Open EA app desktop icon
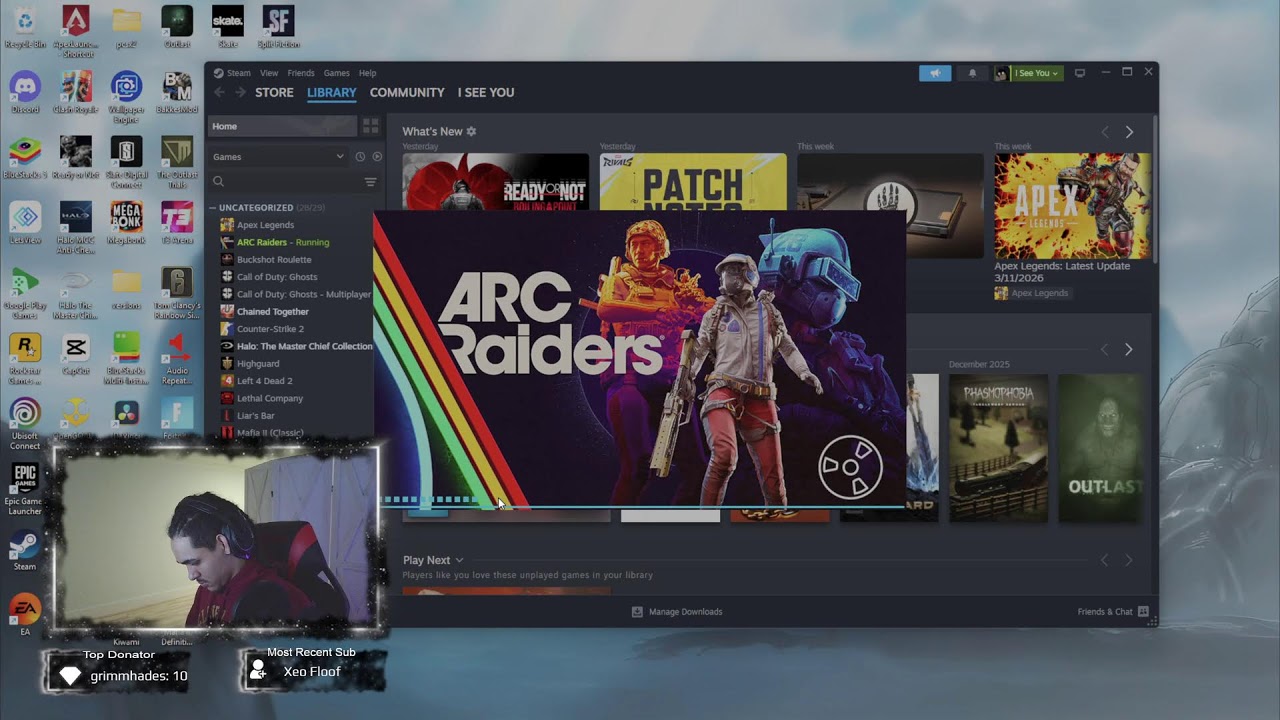This screenshot has height=720, width=1280. [x=25, y=615]
